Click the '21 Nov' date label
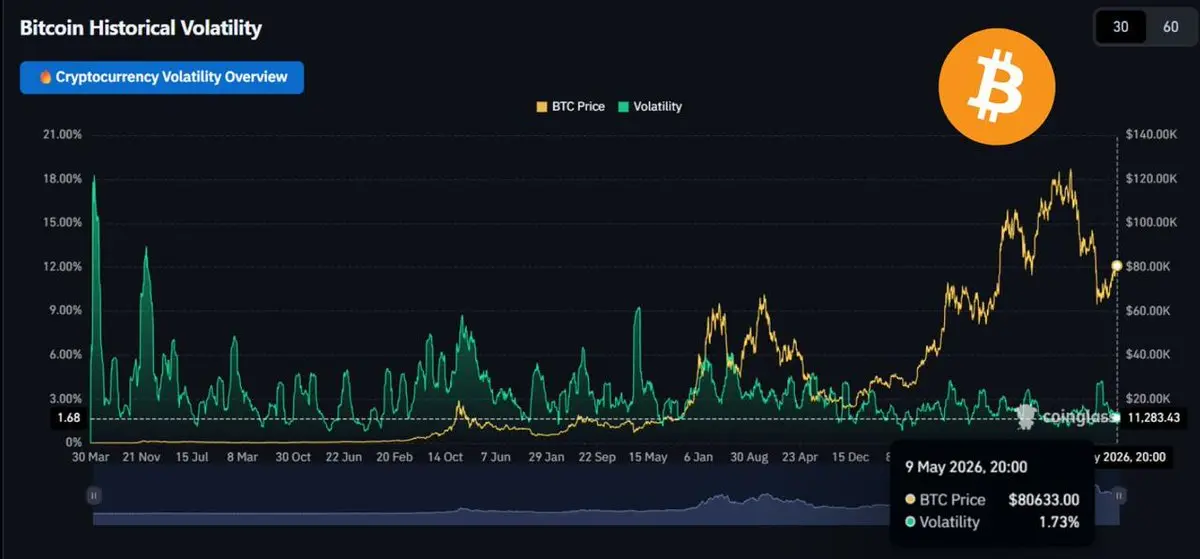This screenshot has height=559, width=1200. pos(140,457)
